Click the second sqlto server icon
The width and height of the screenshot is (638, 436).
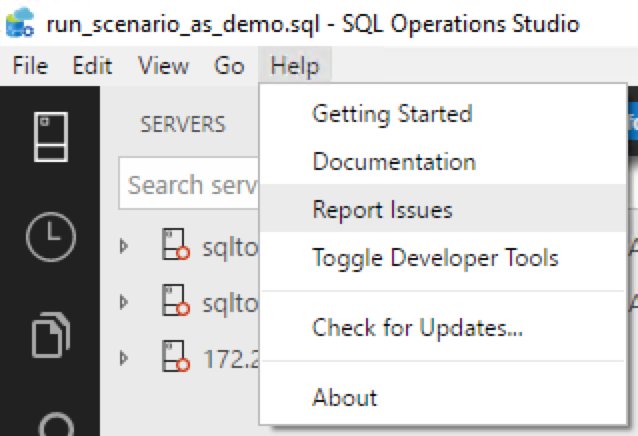(176, 300)
